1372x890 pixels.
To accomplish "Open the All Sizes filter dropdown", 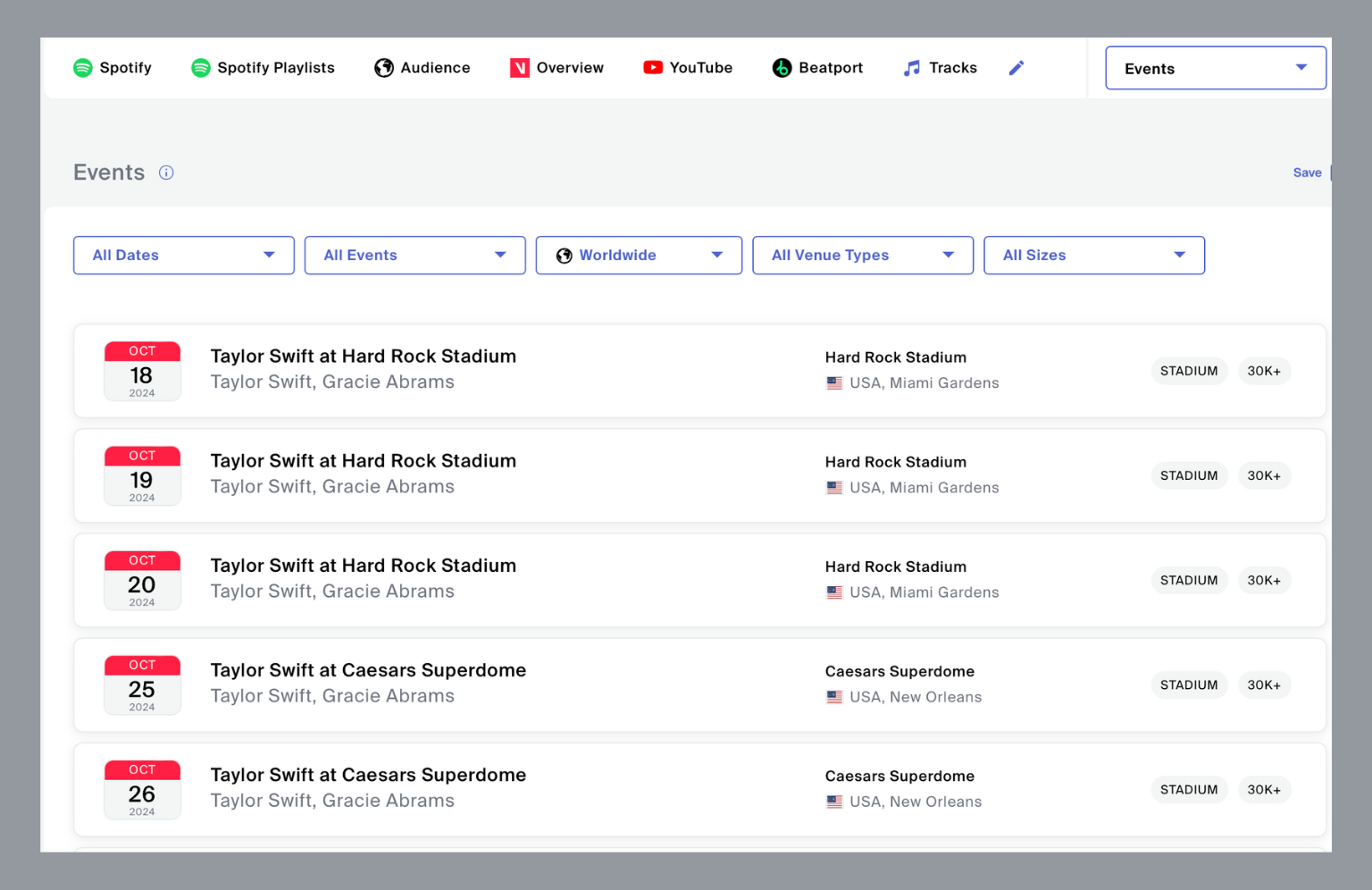I will [1093, 256].
